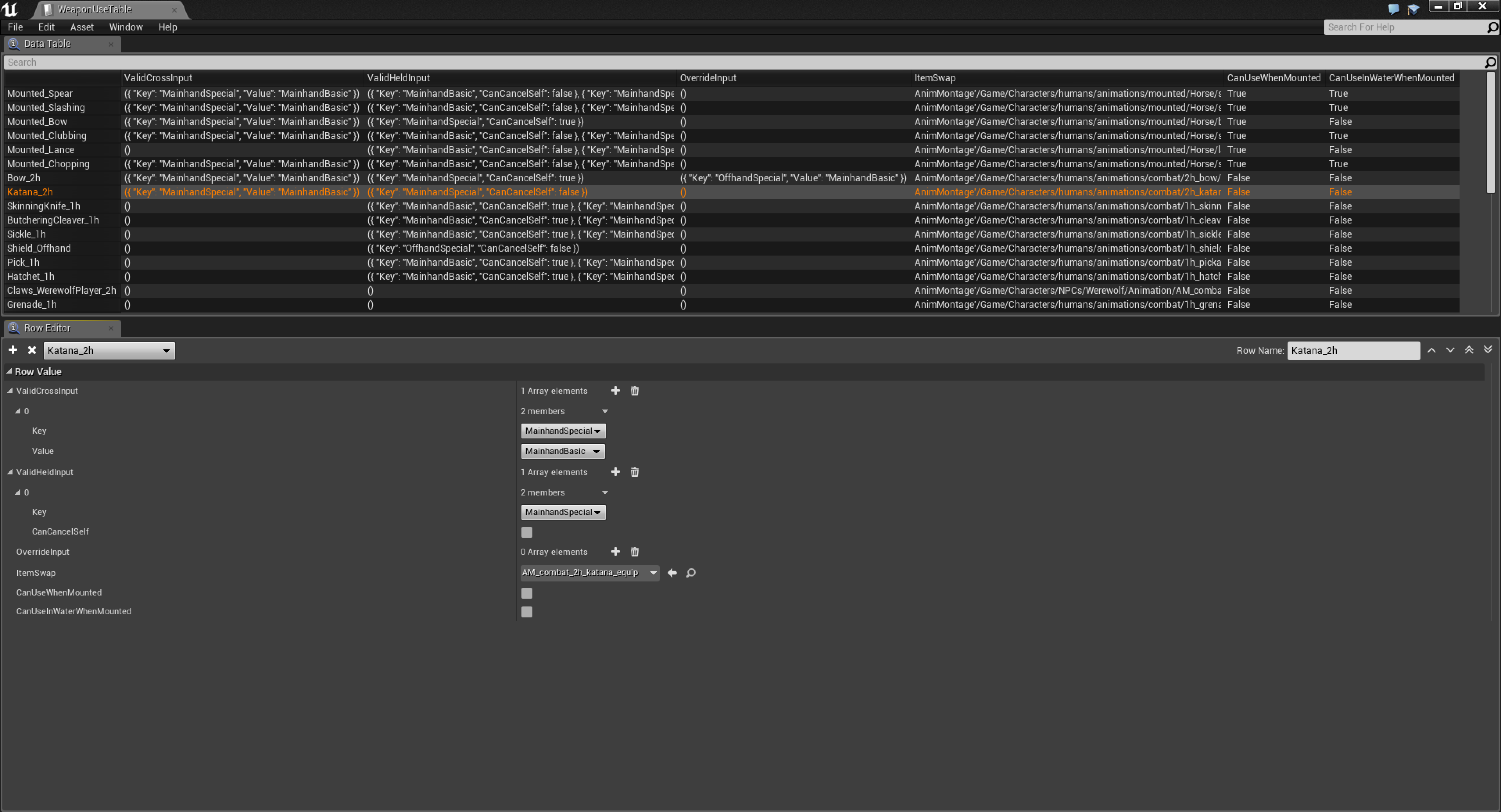Select the Bow_2h table row
This screenshot has width=1501, height=812.
click(x=23, y=178)
